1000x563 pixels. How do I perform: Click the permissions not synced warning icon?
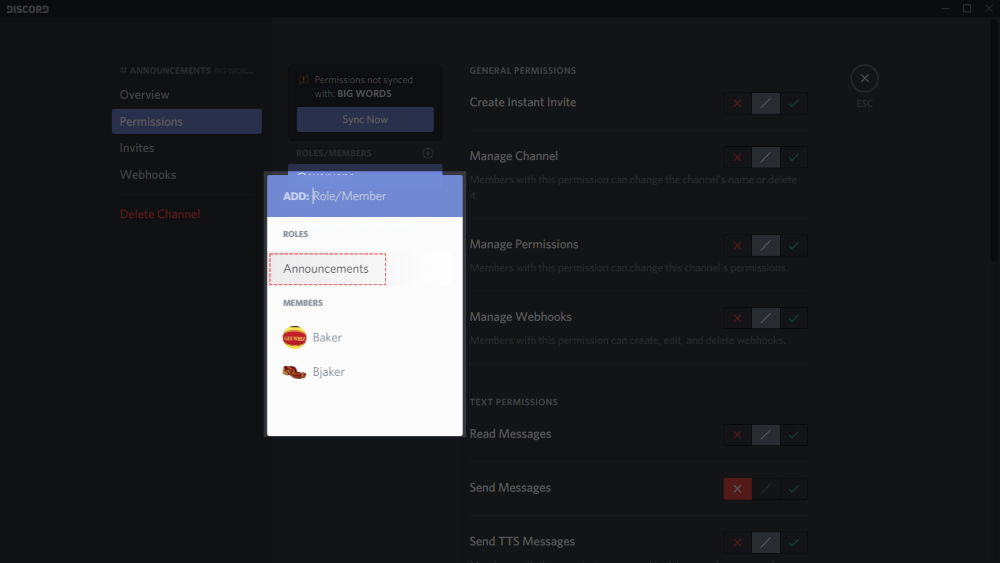[304, 80]
